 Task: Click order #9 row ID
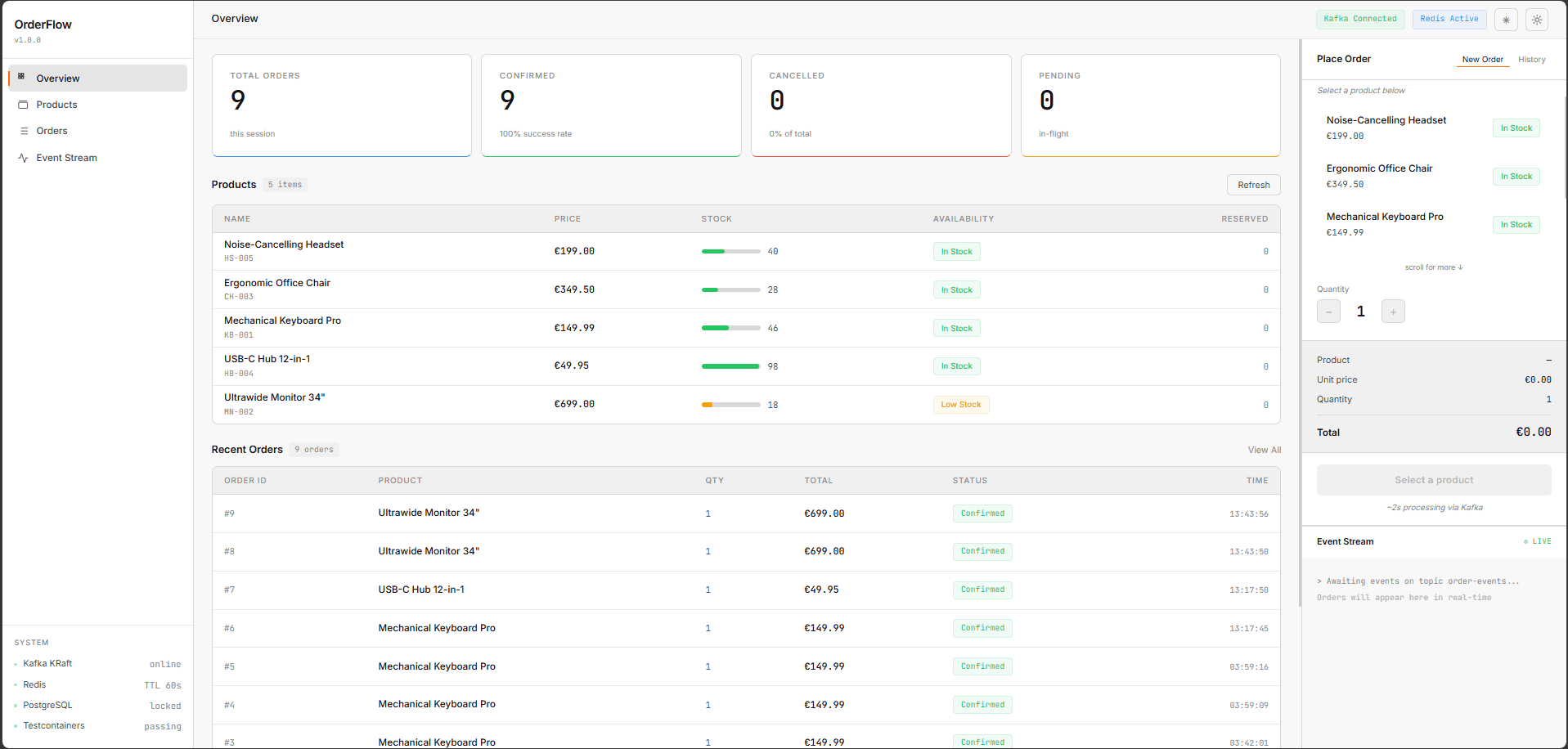[x=229, y=514]
